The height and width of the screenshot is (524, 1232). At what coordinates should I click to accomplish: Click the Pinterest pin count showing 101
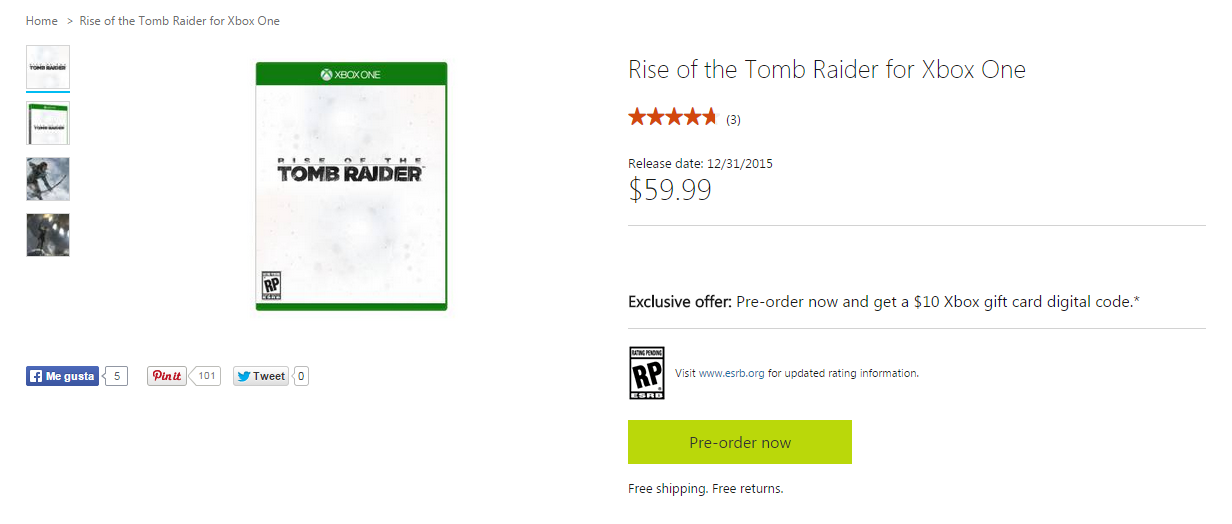click(207, 377)
